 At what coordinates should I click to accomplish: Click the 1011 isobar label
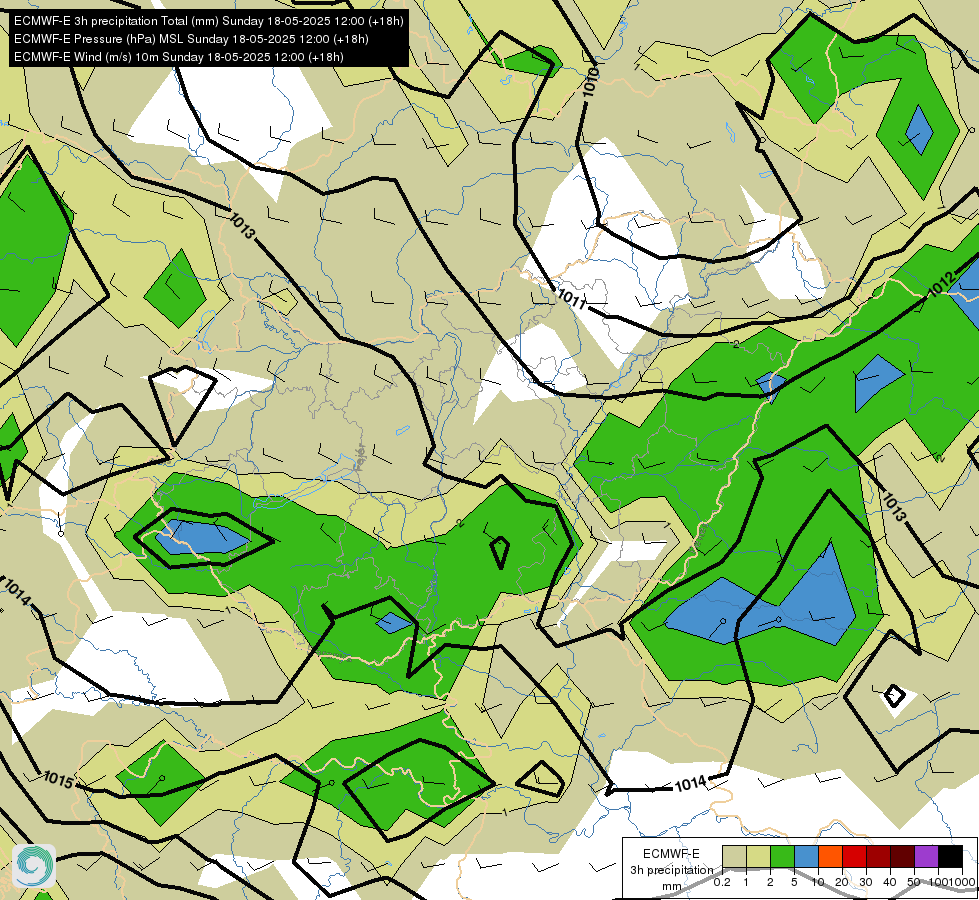[571, 299]
